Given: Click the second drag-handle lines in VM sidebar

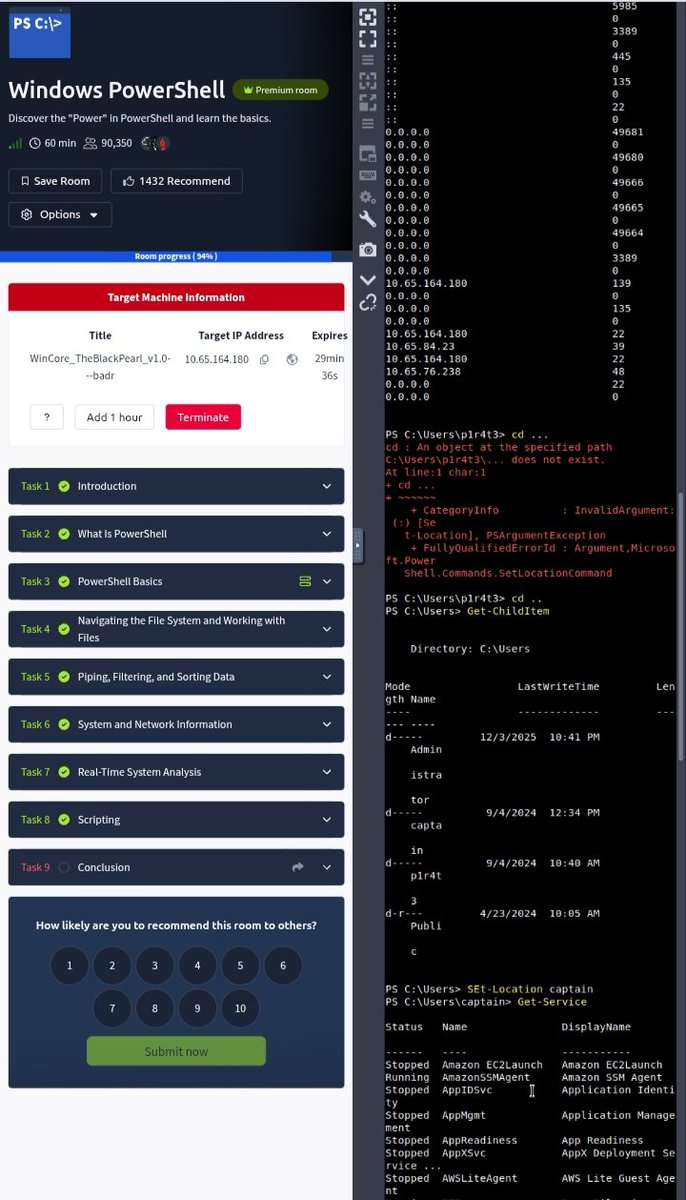Looking at the screenshot, I should (368, 124).
